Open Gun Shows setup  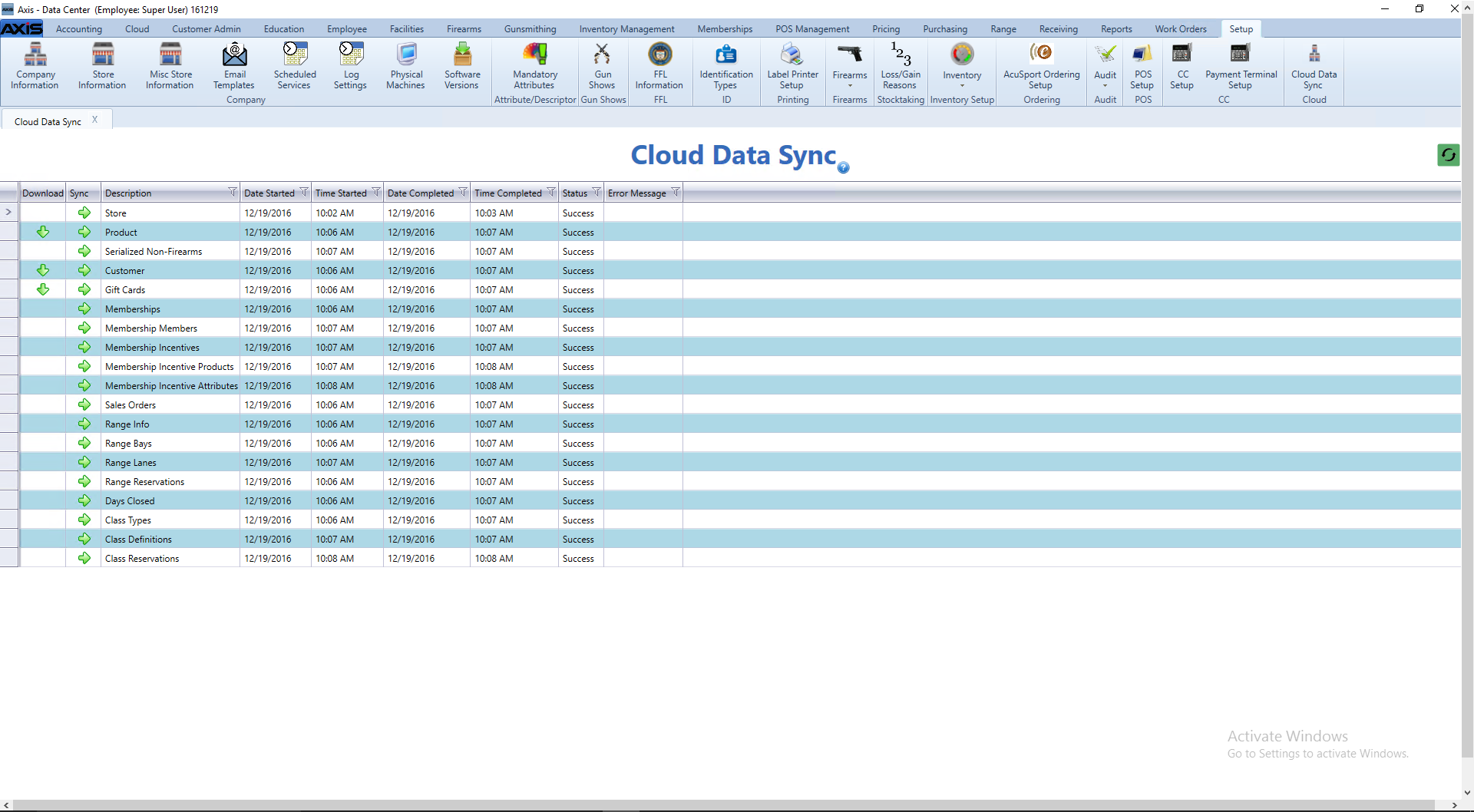pos(603,66)
